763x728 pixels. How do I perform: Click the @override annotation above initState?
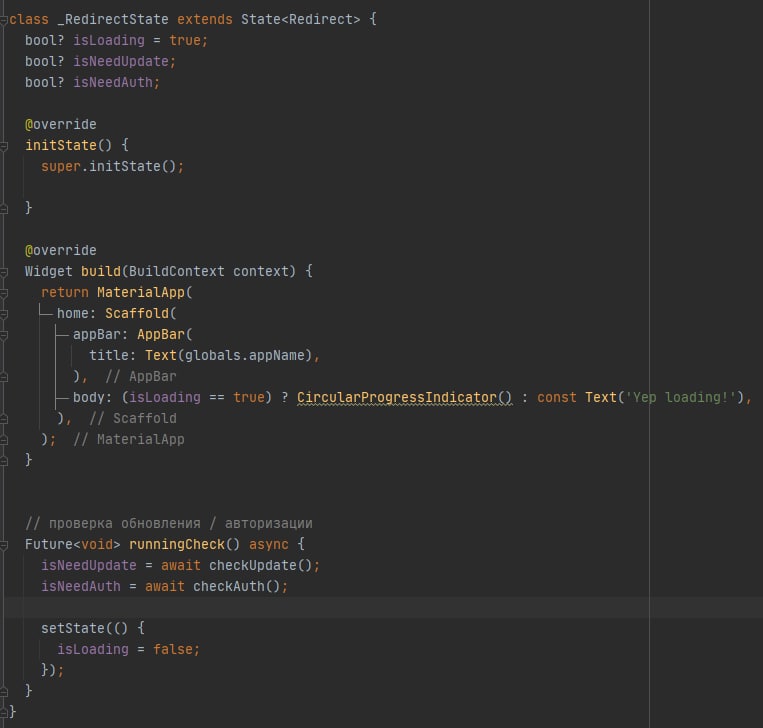point(61,125)
